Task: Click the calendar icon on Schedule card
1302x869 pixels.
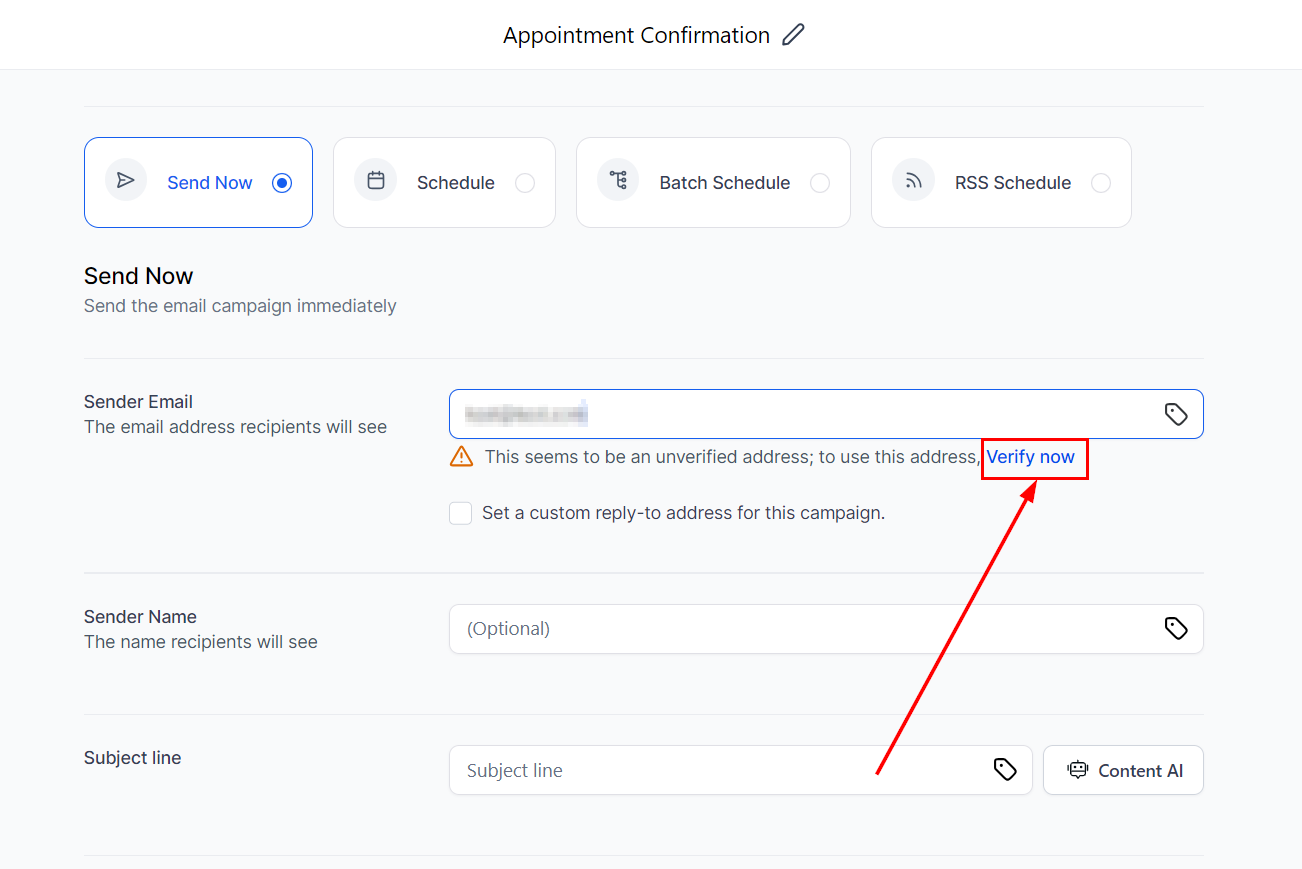Action: 376,181
